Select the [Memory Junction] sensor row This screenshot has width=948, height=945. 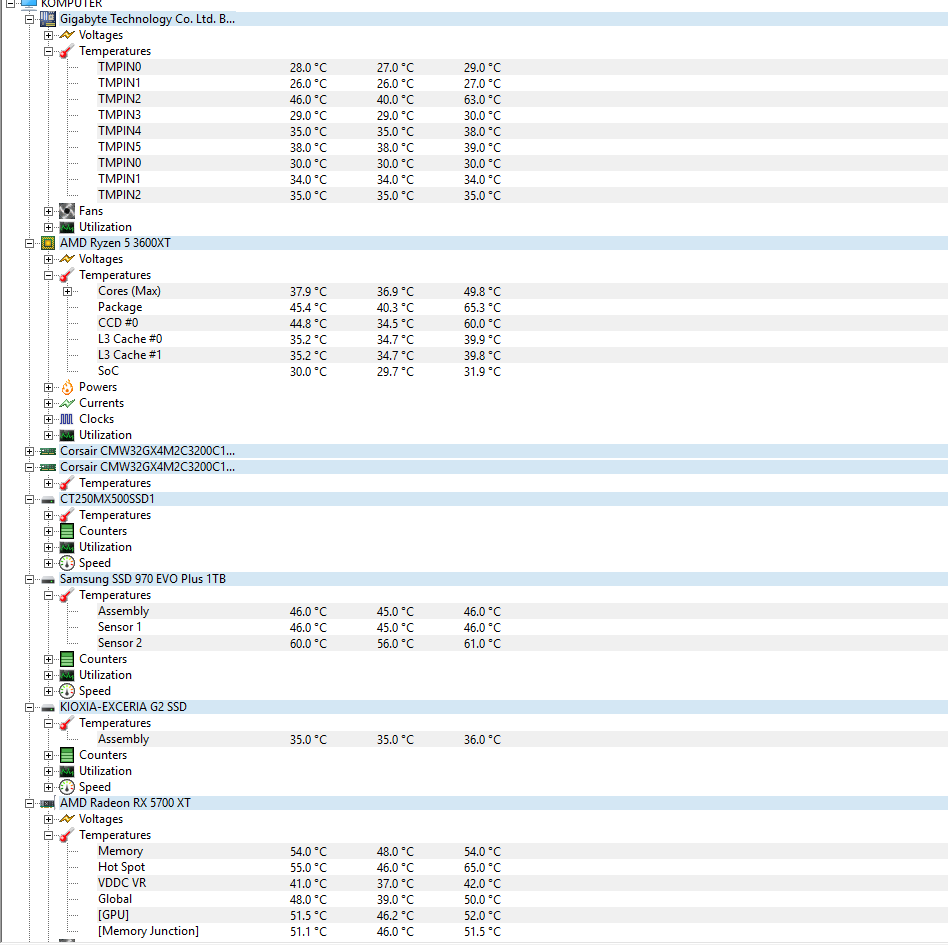tap(148, 931)
